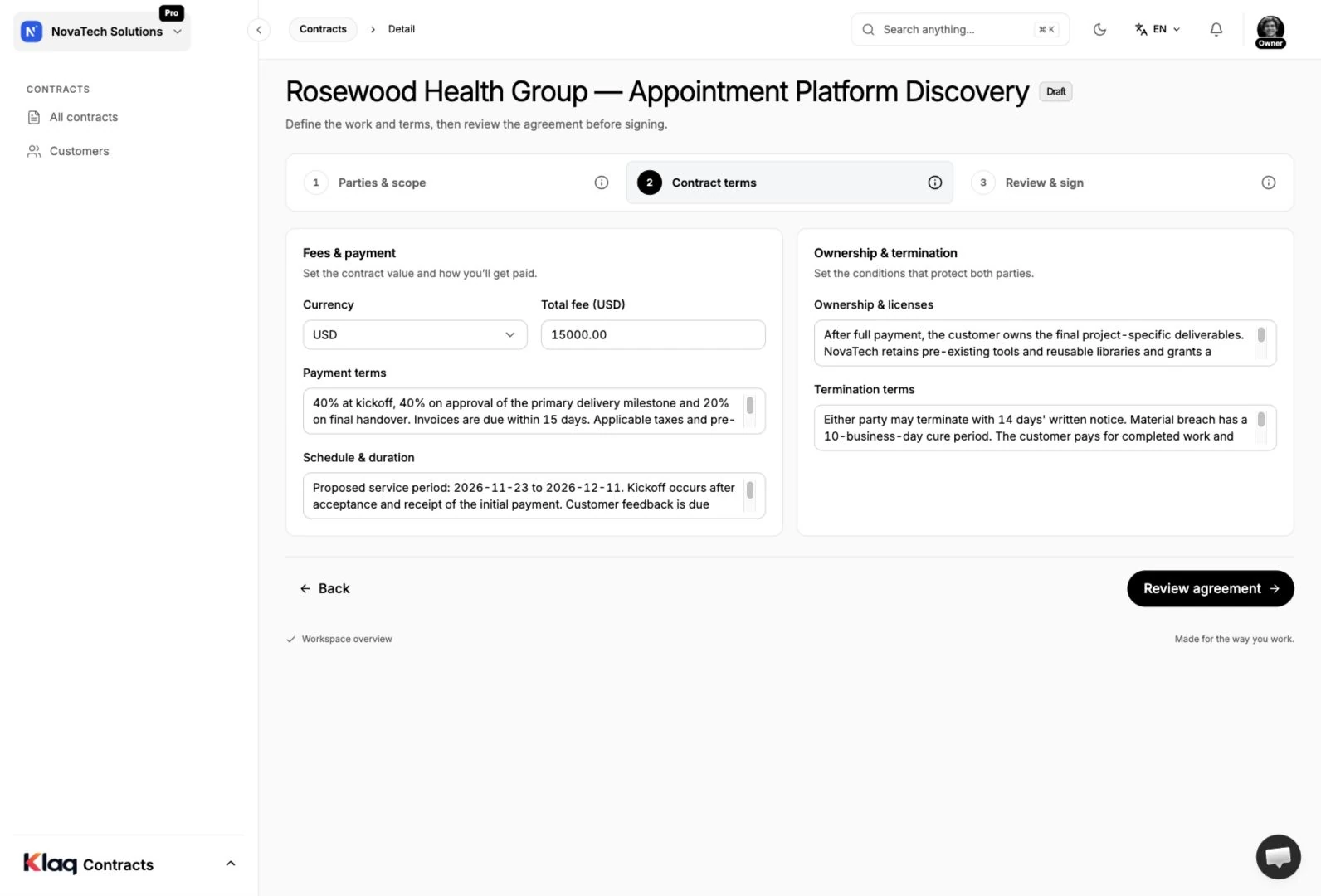Open the notifications bell
This screenshot has height=896, width=1321.
pos(1216,30)
